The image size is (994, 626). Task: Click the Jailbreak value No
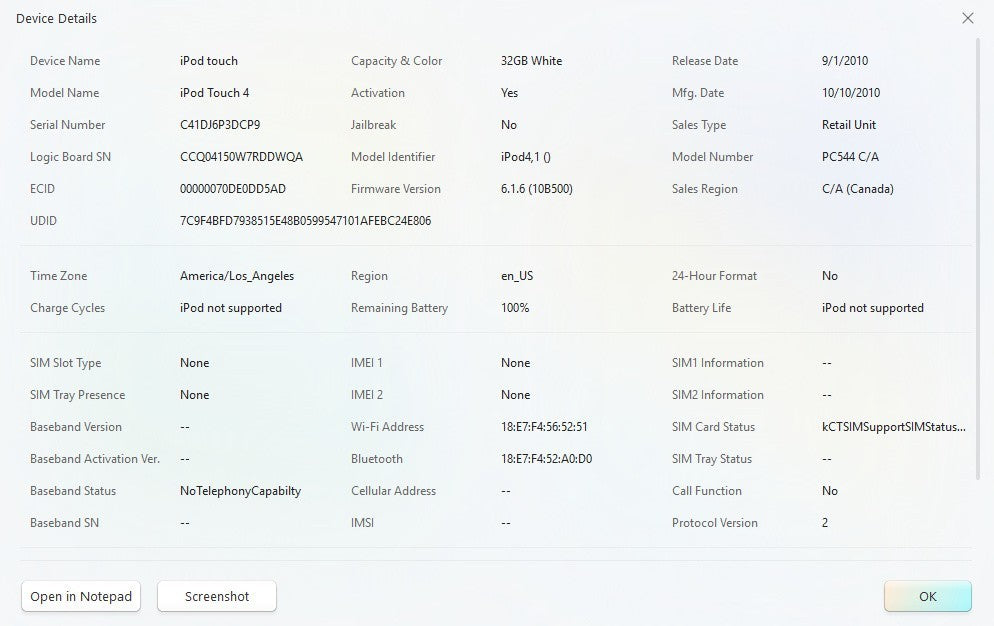tap(508, 125)
